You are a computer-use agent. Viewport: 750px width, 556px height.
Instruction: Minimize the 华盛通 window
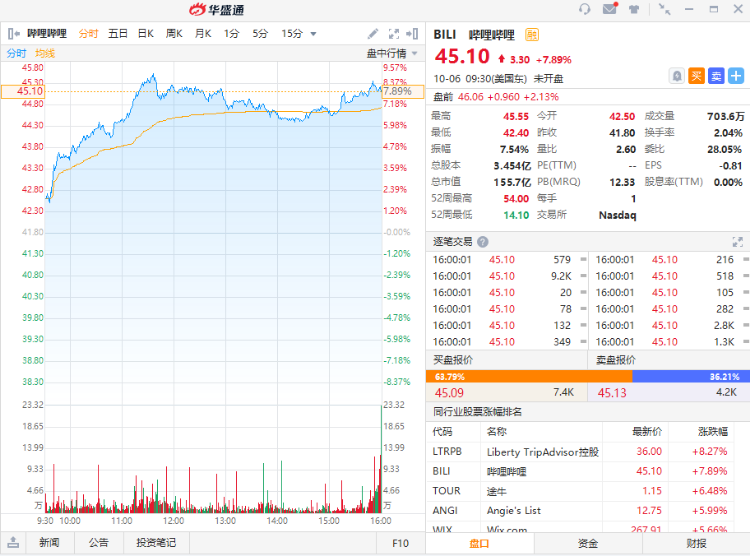pos(689,9)
